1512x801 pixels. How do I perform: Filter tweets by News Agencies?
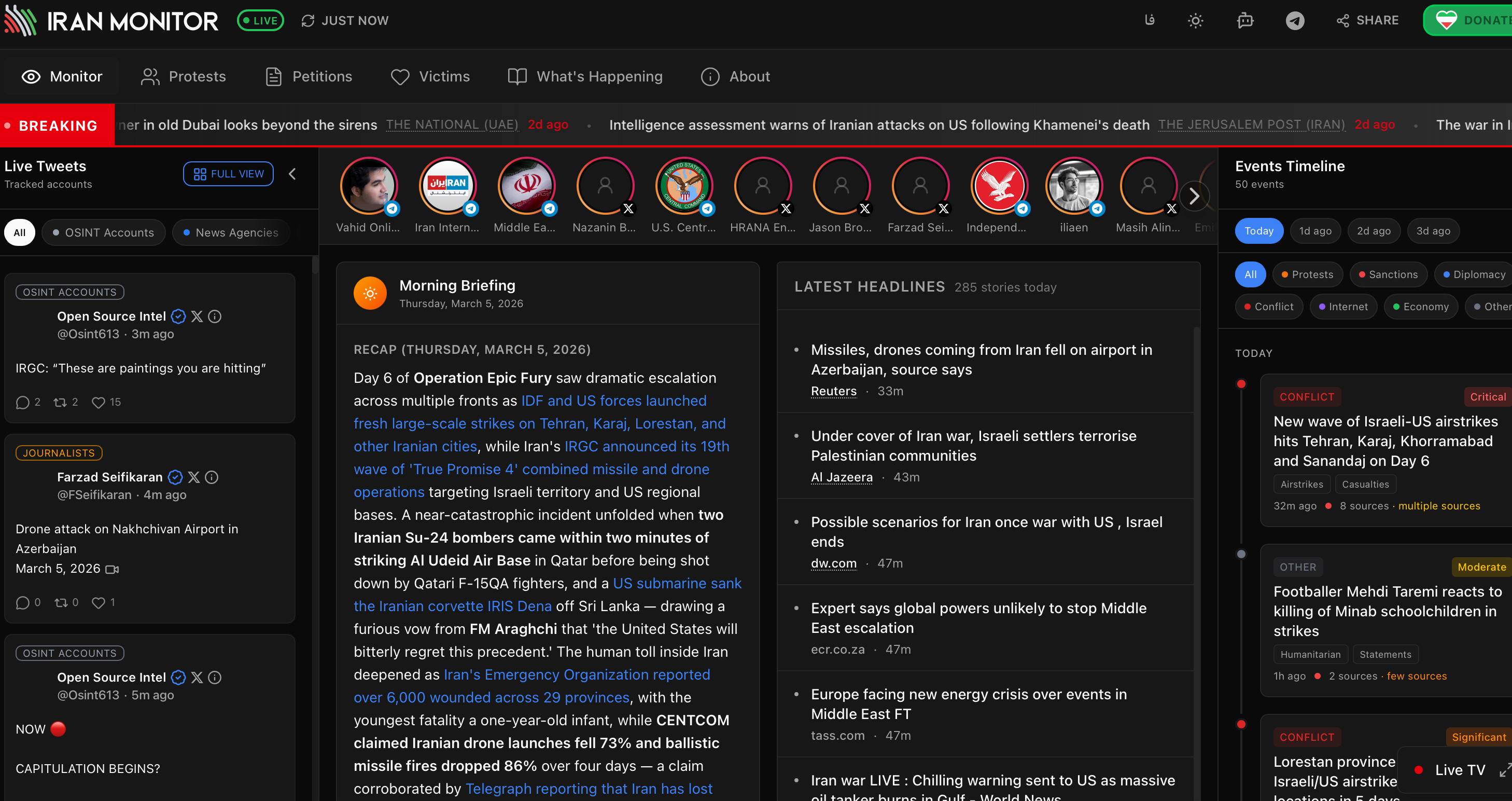(231, 232)
